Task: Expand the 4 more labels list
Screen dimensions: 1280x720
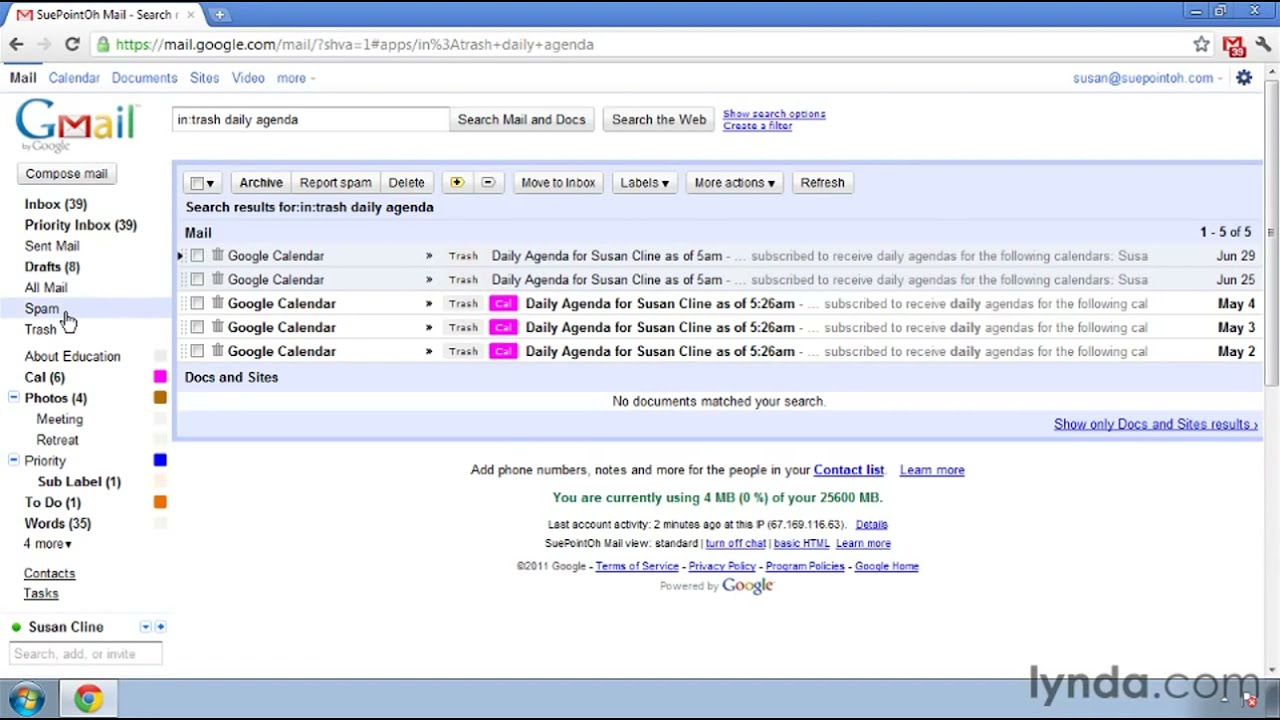Action: click(x=48, y=543)
